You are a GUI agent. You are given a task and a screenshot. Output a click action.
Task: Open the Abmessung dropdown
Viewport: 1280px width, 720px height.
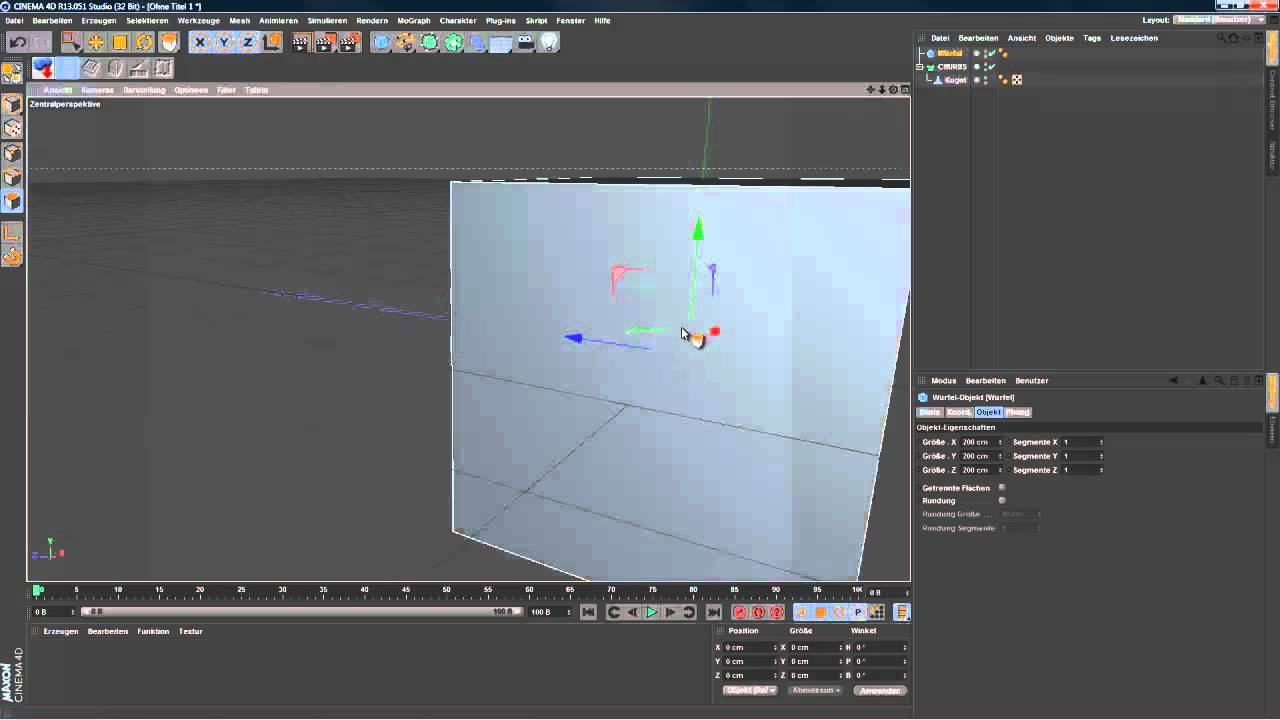pyautogui.click(x=815, y=690)
